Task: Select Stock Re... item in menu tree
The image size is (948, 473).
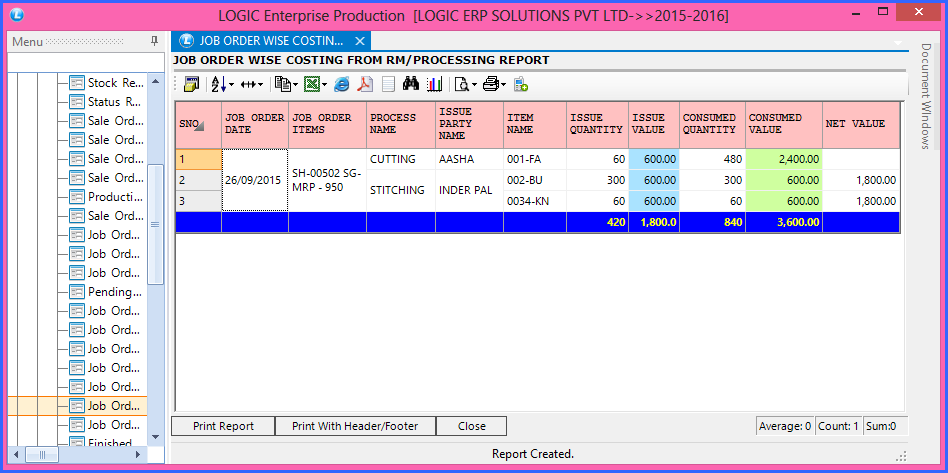Action: [115, 83]
